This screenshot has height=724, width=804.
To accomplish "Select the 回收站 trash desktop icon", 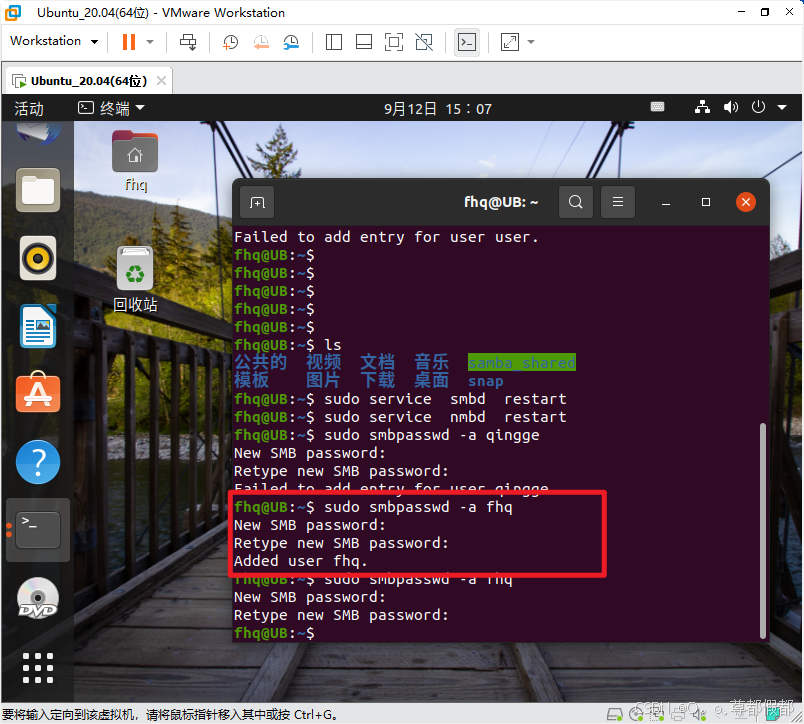I will coord(135,279).
